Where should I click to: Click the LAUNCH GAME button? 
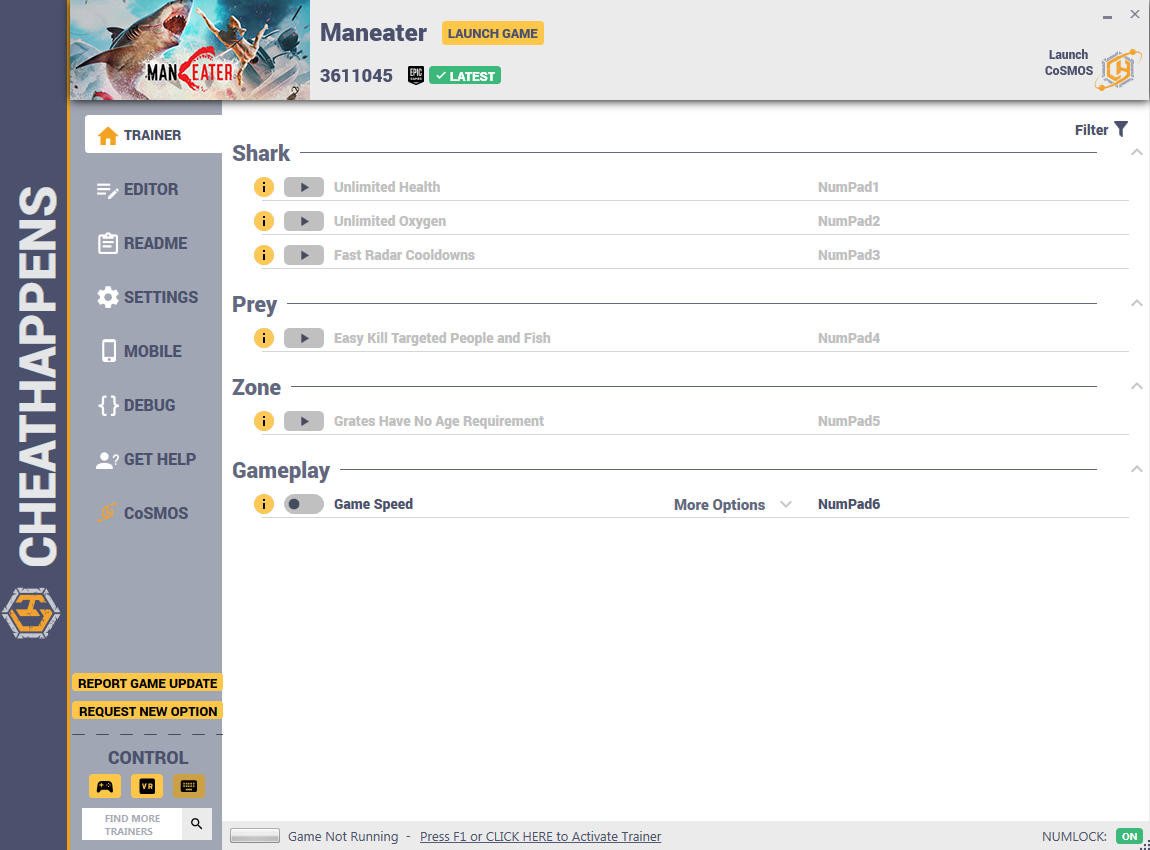click(x=493, y=34)
